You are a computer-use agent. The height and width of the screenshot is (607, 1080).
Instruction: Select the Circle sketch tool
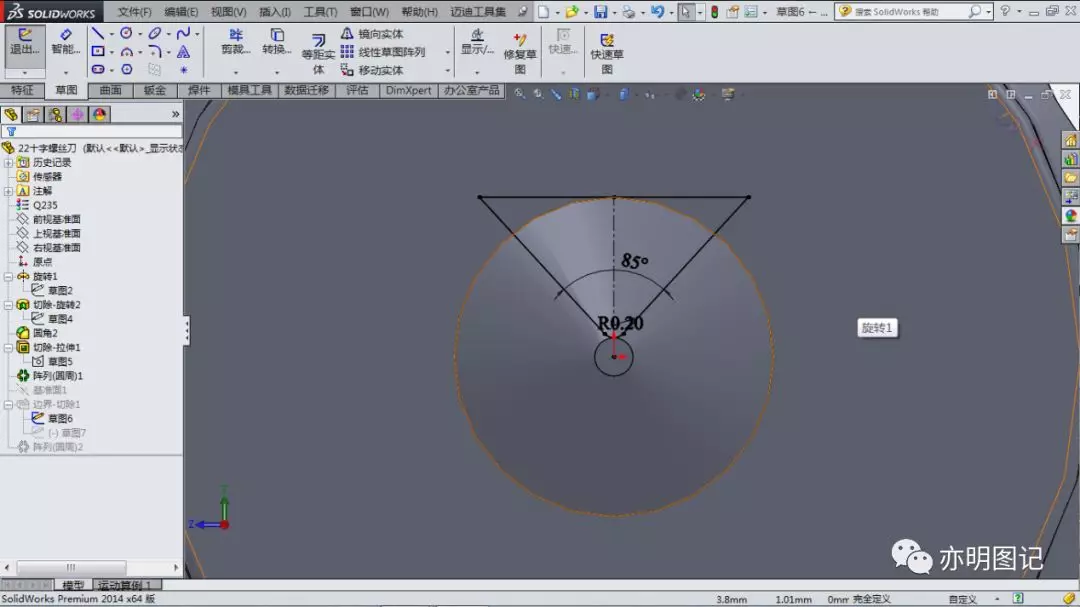[126, 33]
